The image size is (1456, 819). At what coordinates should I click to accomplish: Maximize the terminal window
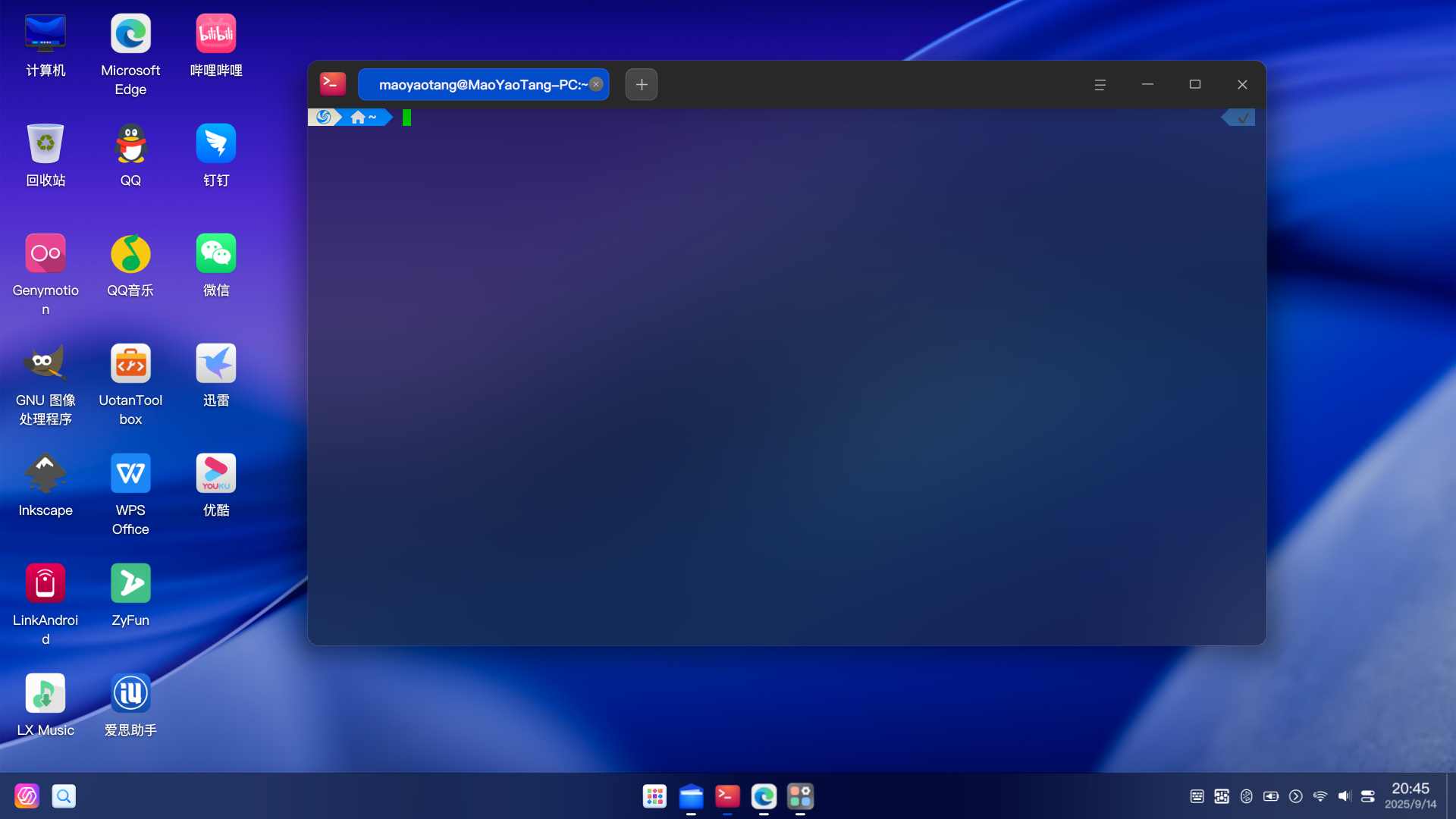click(x=1195, y=84)
